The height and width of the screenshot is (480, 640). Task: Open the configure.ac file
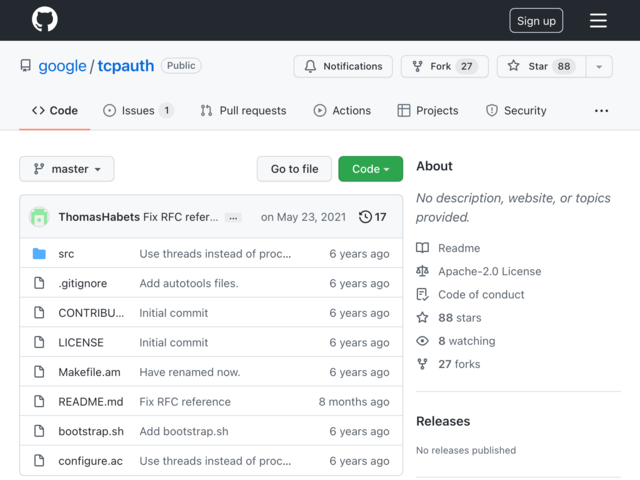point(90,461)
